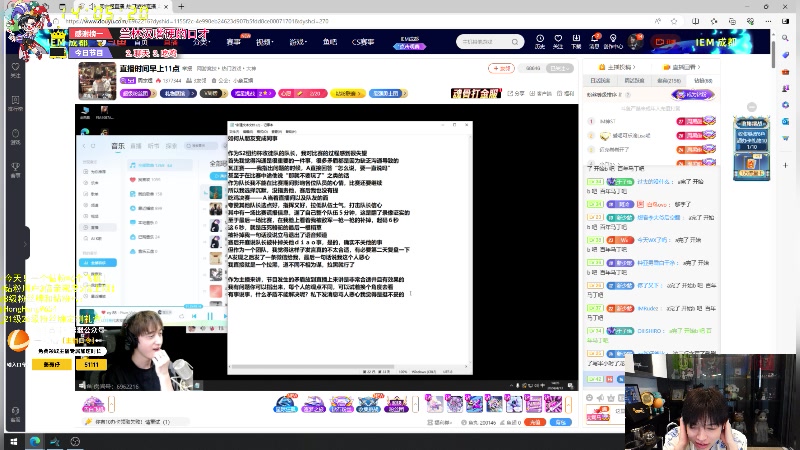Click the help question mark beside 粉丝团
Screen dimensions: 800x450
(628, 95)
